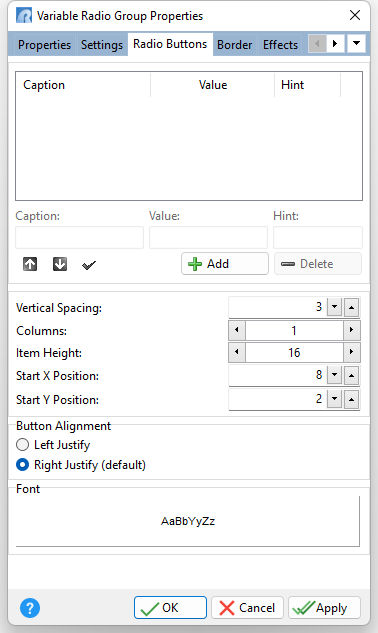Switch to the Settings tab

click(x=102, y=44)
